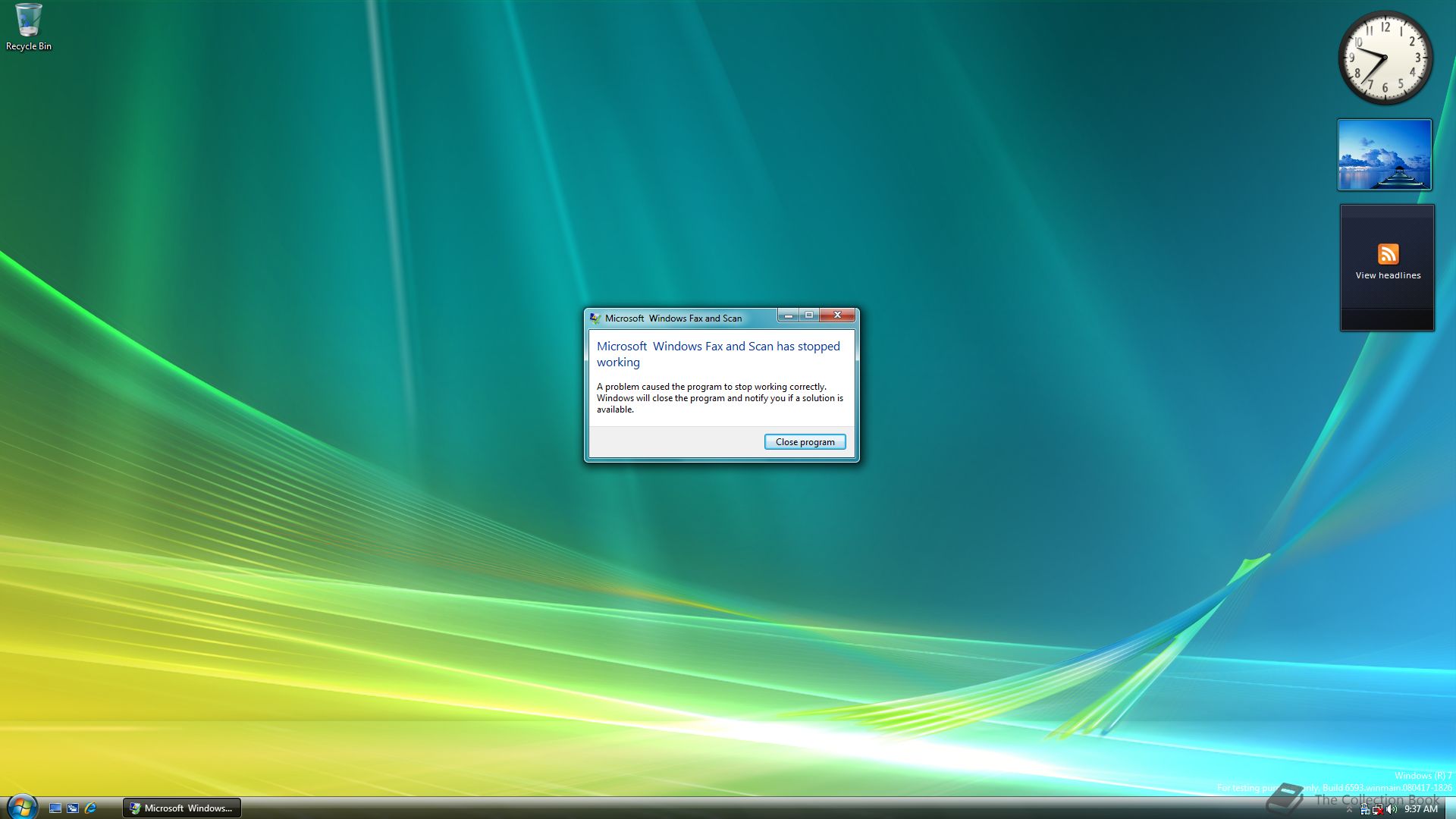Click Switch between windows in Quick Launch

(x=73, y=808)
